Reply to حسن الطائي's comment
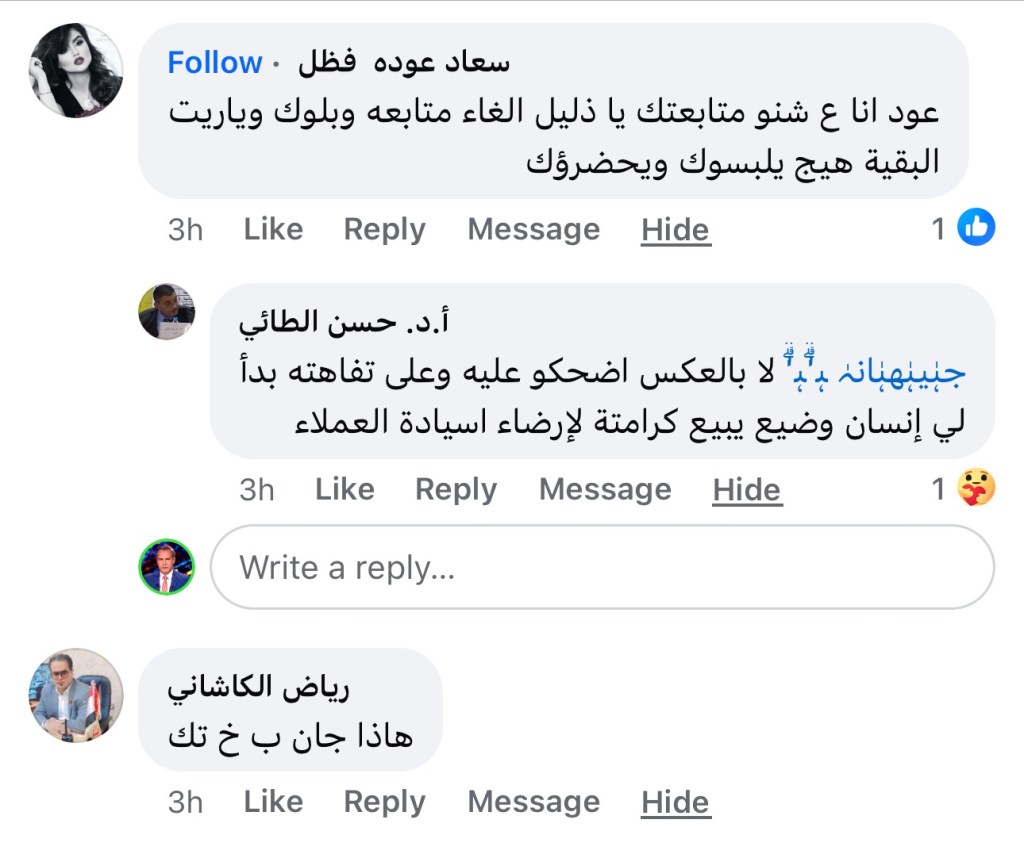This screenshot has height=854, width=1024. (x=456, y=489)
